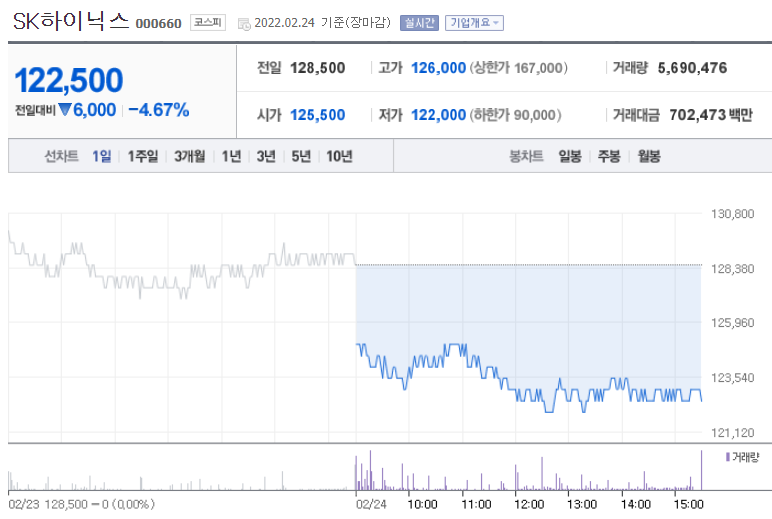Toggle the 실시간 real-time button
The width and height of the screenshot is (772, 519).
click(419, 23)
